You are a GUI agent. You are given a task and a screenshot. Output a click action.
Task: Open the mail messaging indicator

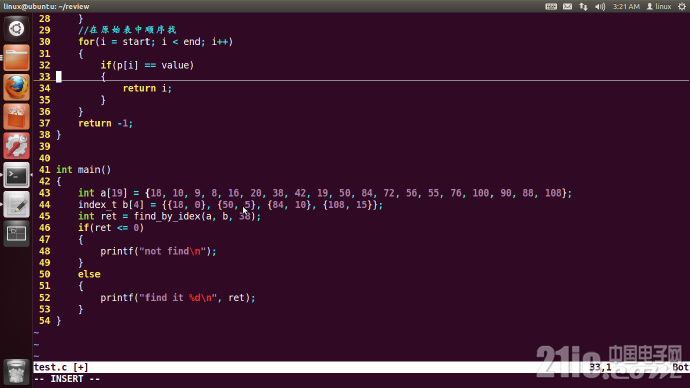tap(568, 7)
